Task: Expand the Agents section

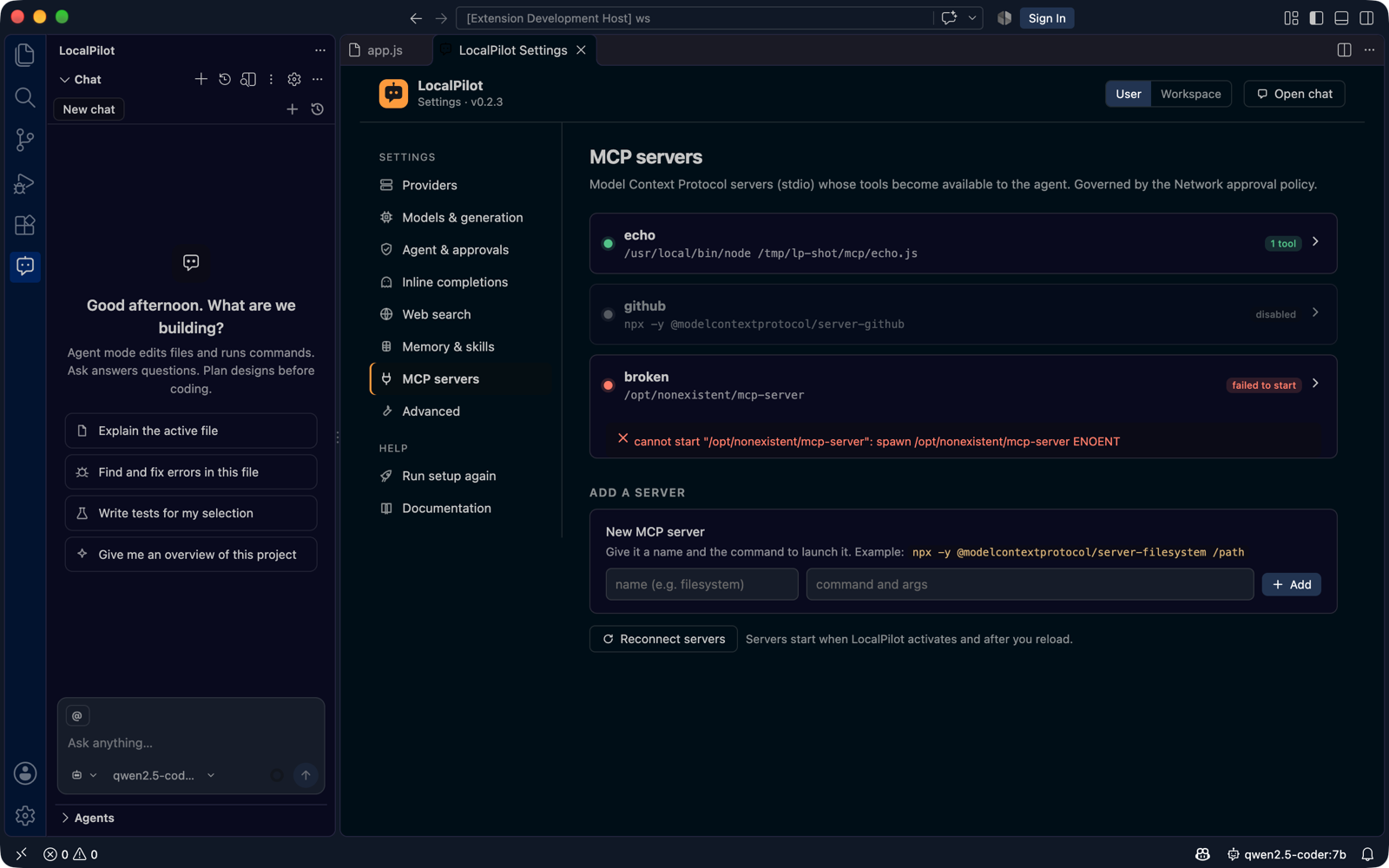Action: point(89,818)
